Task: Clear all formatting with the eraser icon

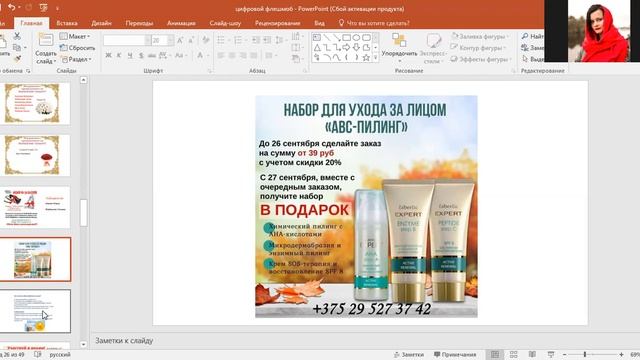Action: 206,40
